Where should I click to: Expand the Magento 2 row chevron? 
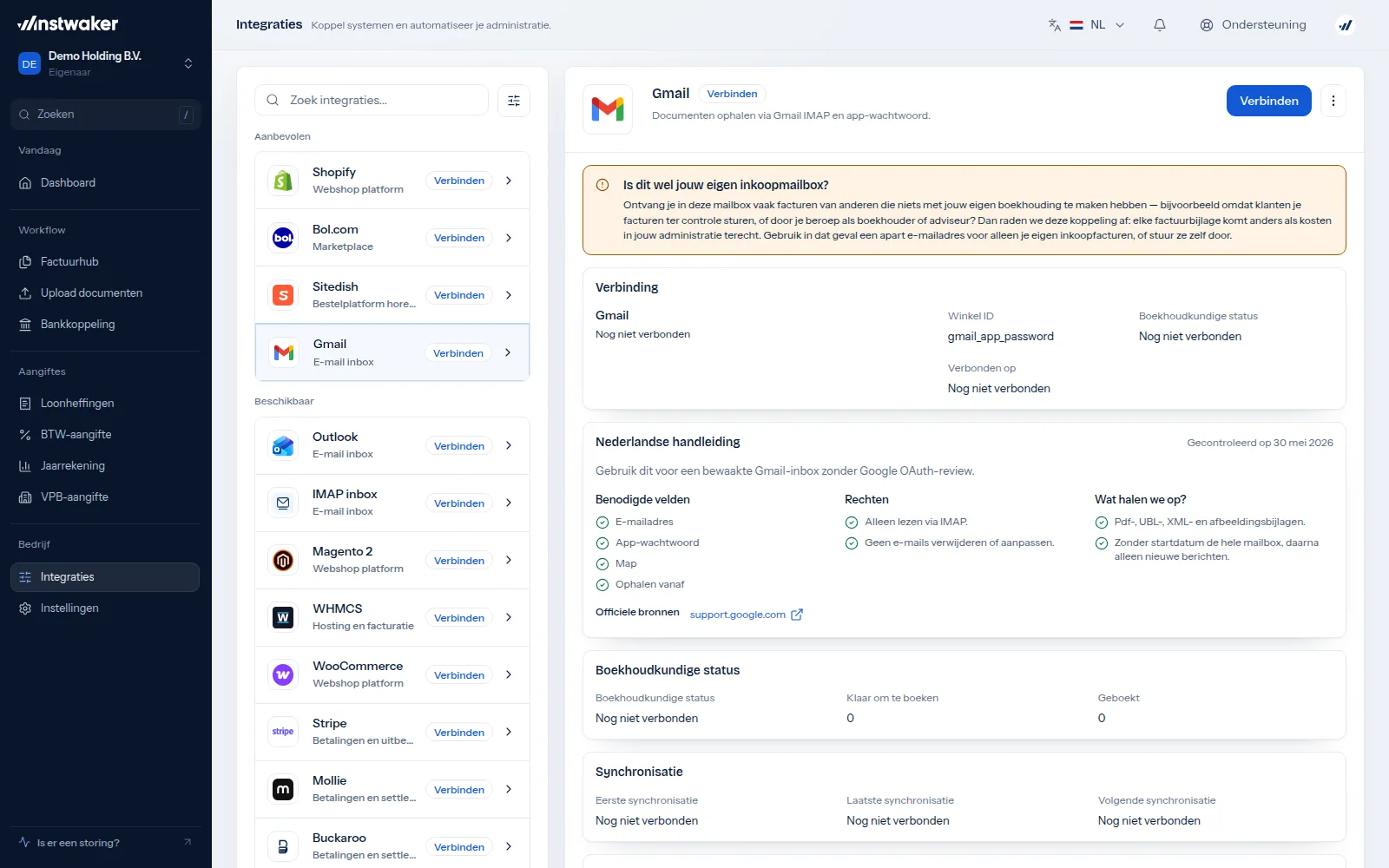pos(509,560)
